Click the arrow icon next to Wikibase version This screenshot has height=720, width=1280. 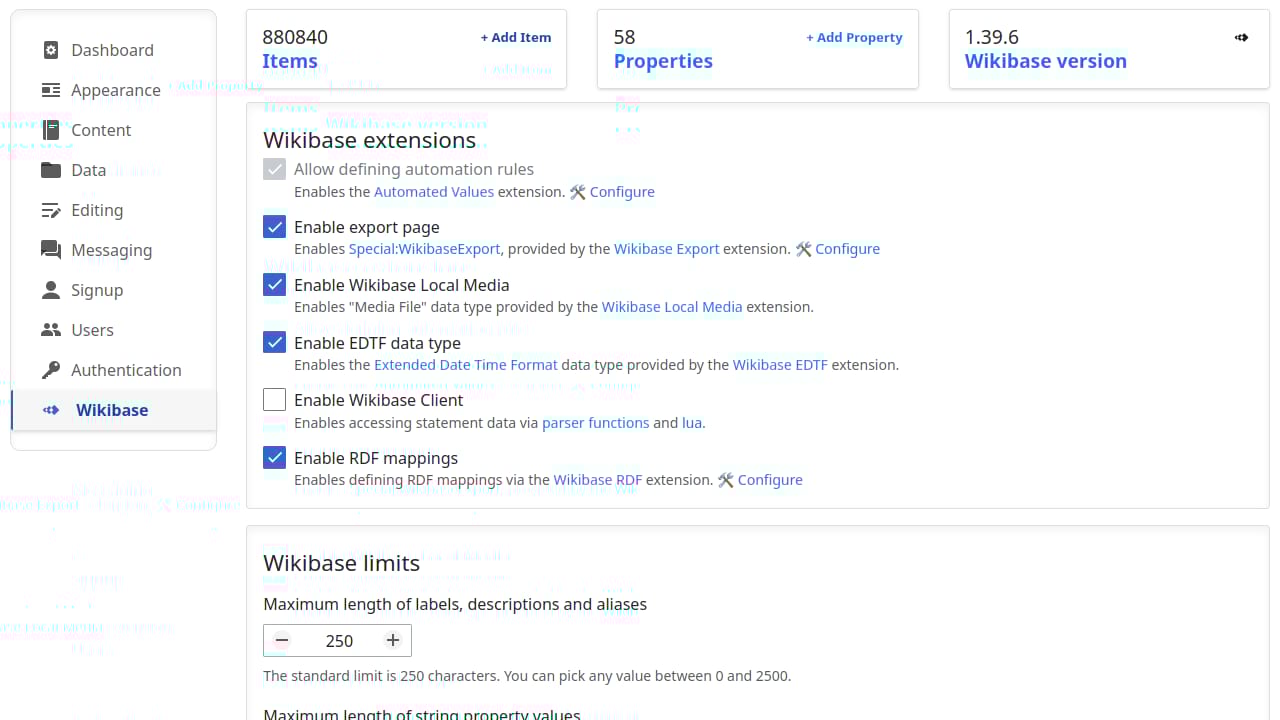pyautogui.click(x=1241, y=37)
